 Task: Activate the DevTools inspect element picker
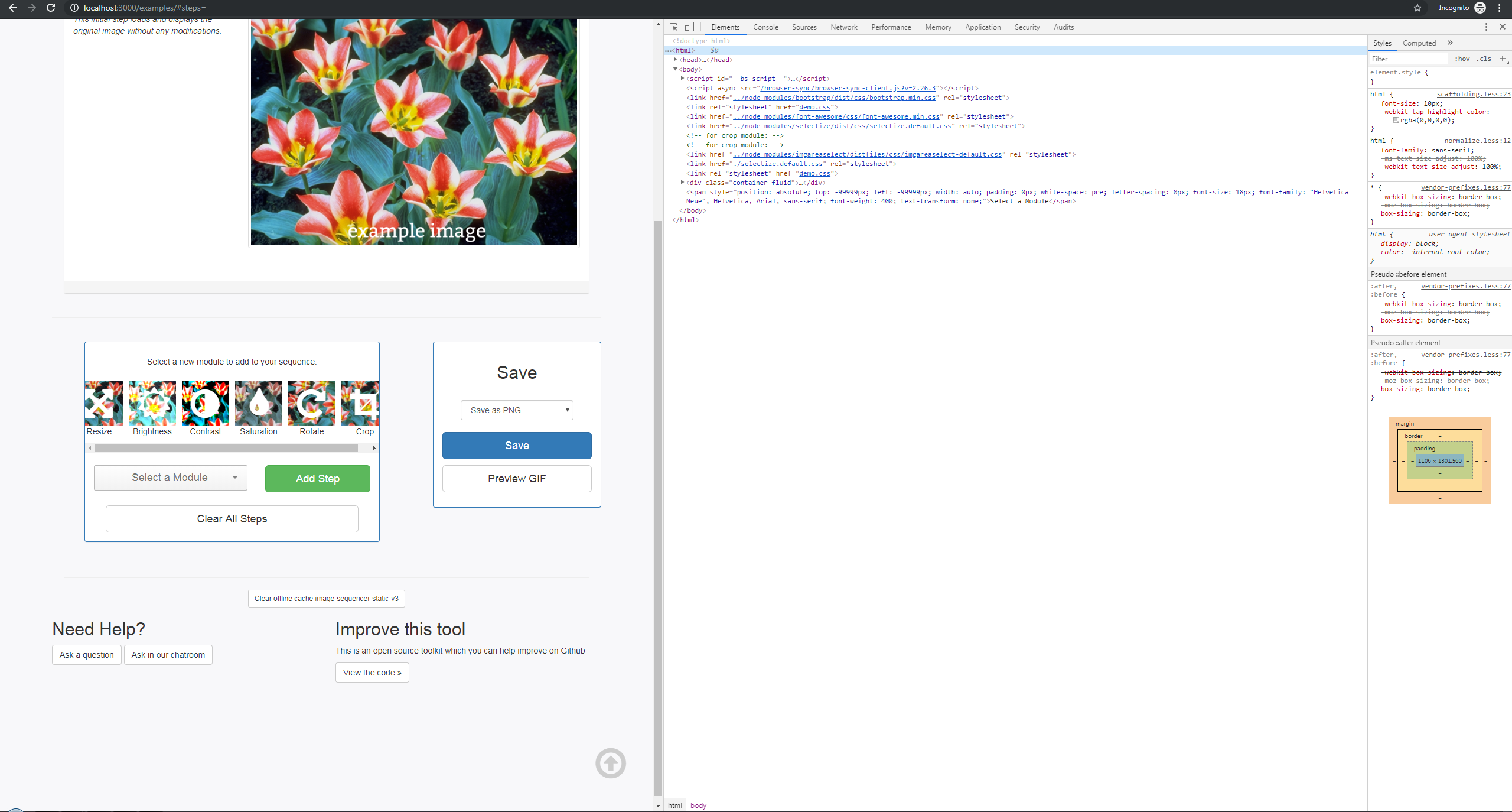pos(673,27)
